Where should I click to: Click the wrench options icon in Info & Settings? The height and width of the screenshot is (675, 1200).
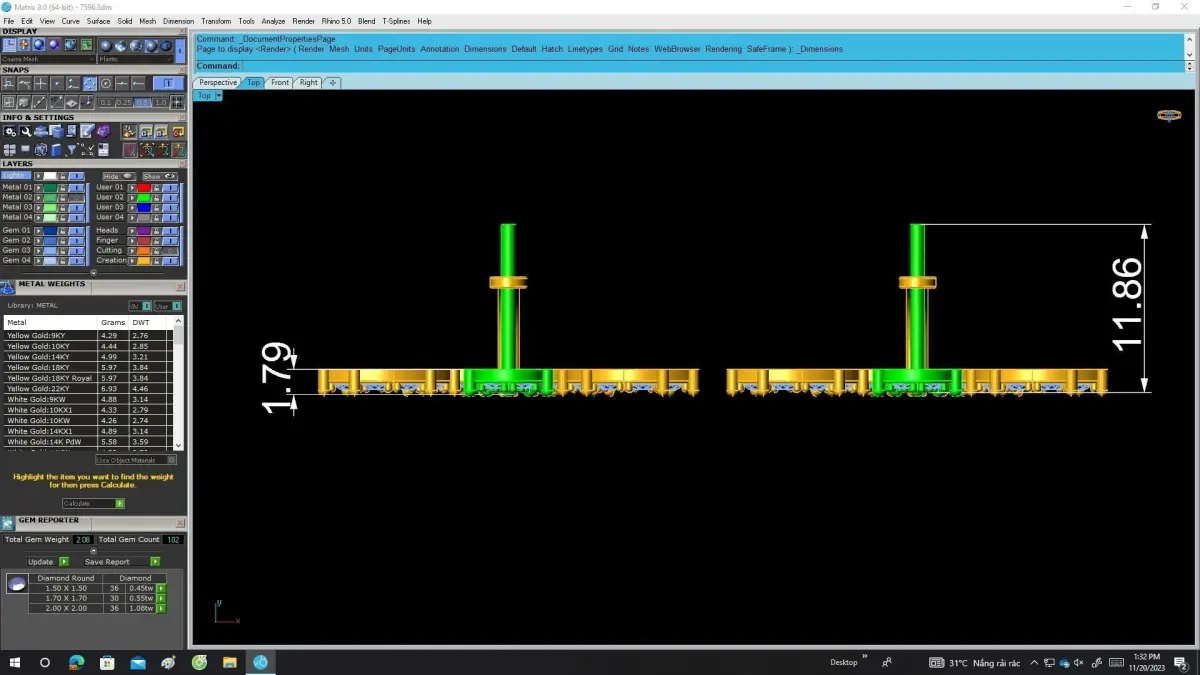26,130
